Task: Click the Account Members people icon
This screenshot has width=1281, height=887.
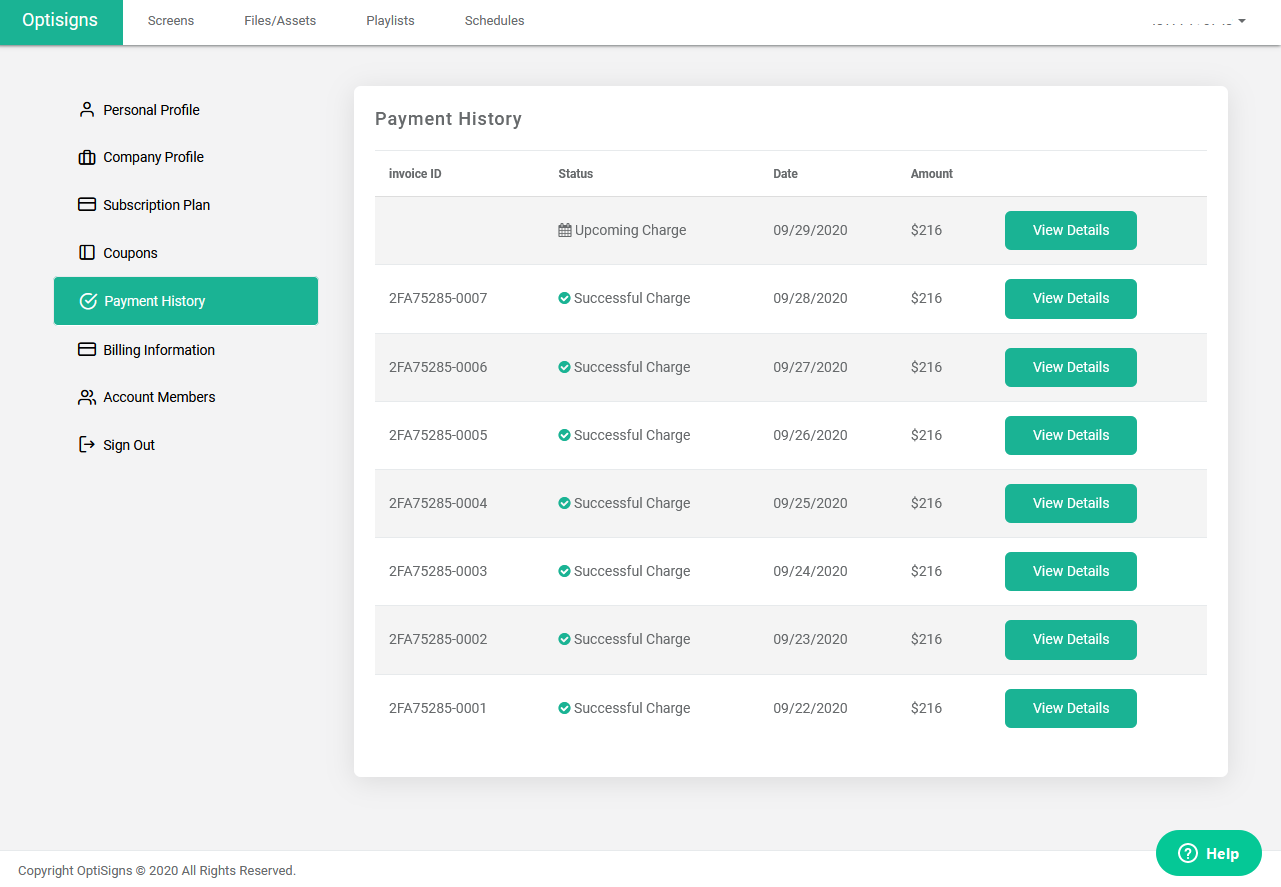Action: coord(87,397)
